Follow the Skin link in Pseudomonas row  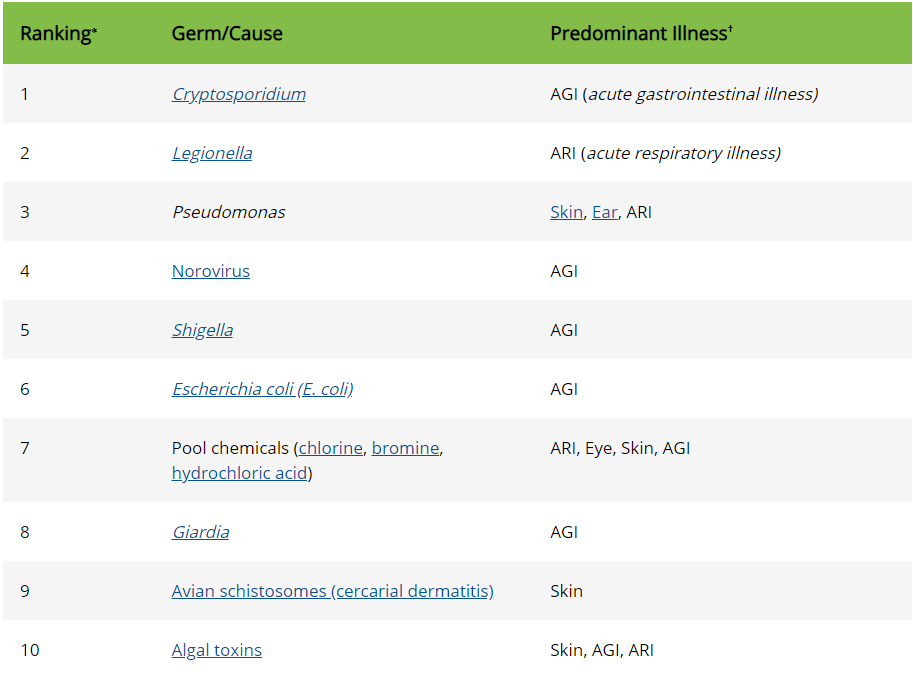(x=566, y=212)
